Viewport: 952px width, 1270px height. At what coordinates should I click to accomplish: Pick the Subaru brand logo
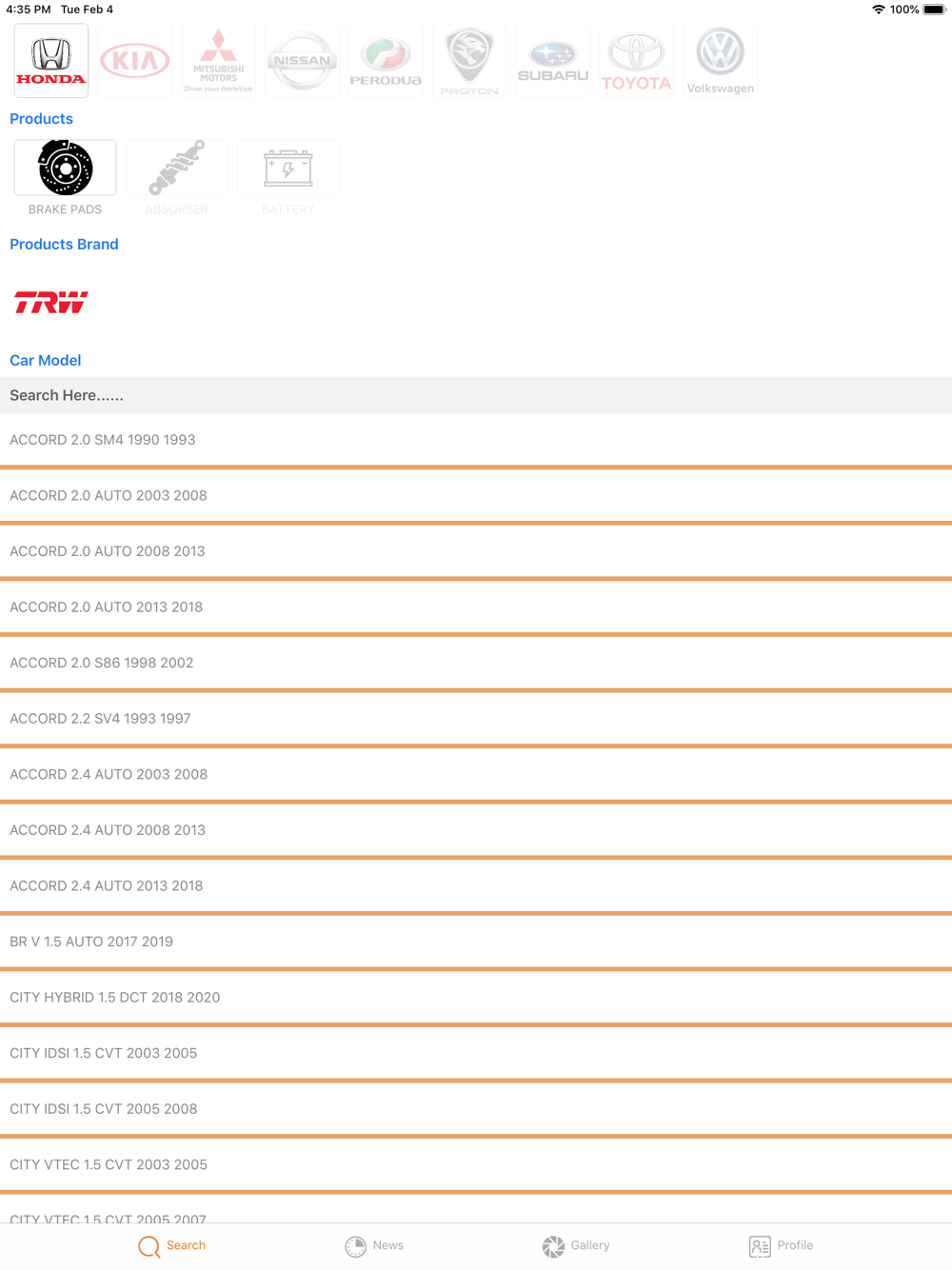coord(553,61)
